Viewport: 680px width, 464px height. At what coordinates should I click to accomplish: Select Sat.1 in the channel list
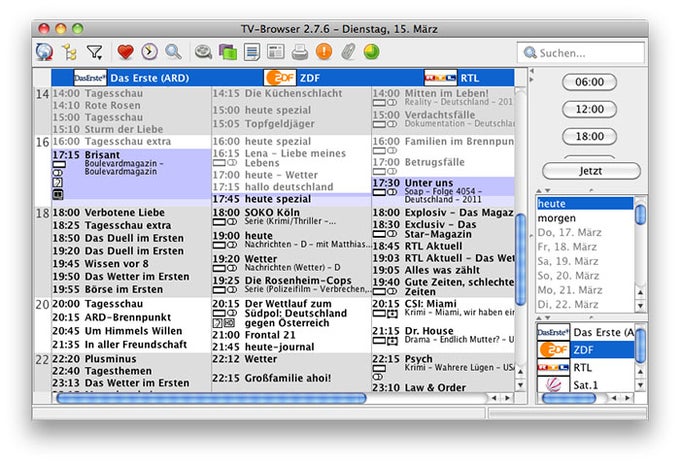click(585, 385)
